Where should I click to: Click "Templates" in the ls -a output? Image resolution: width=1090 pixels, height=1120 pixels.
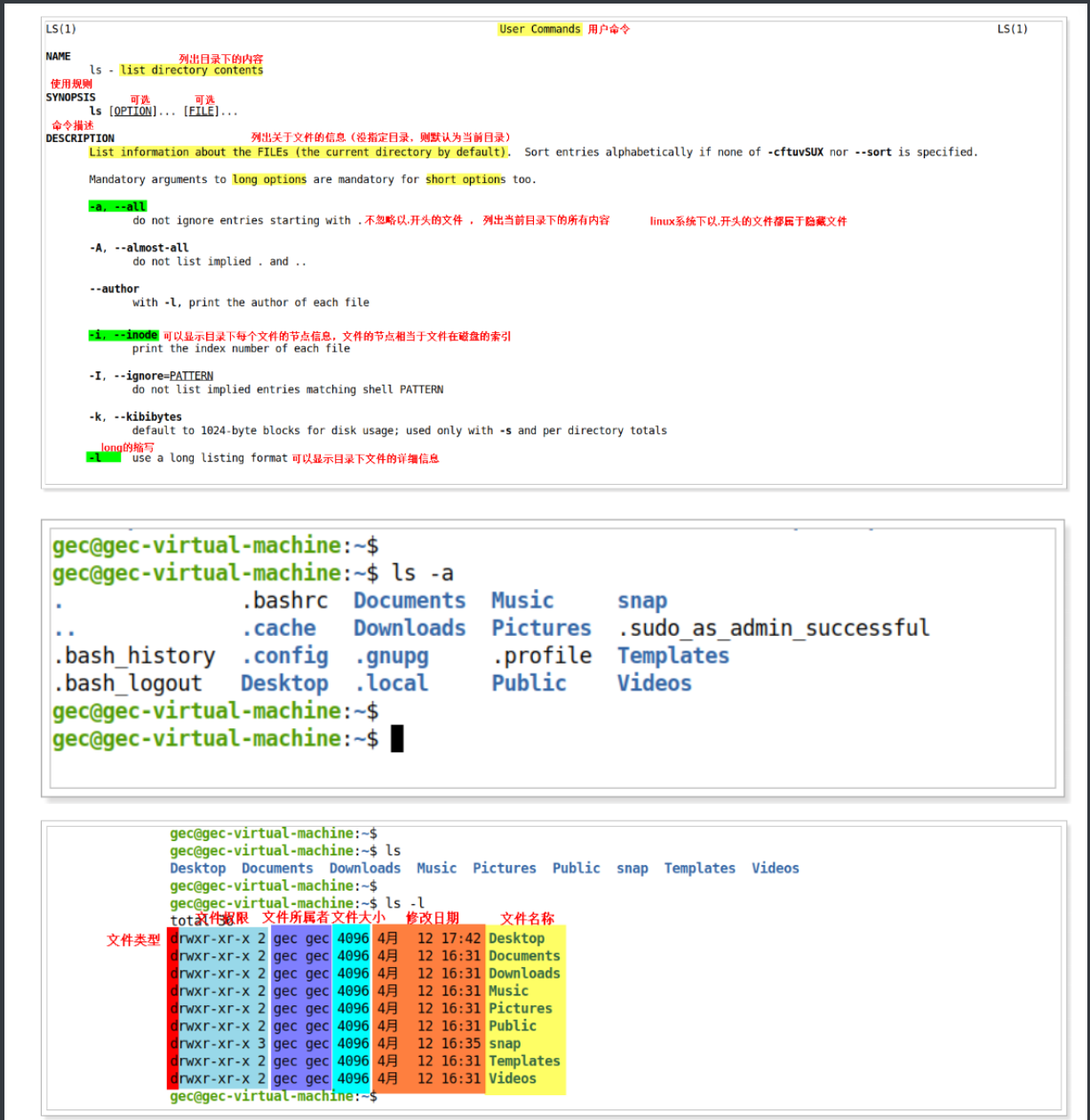[x=673, y=655]
